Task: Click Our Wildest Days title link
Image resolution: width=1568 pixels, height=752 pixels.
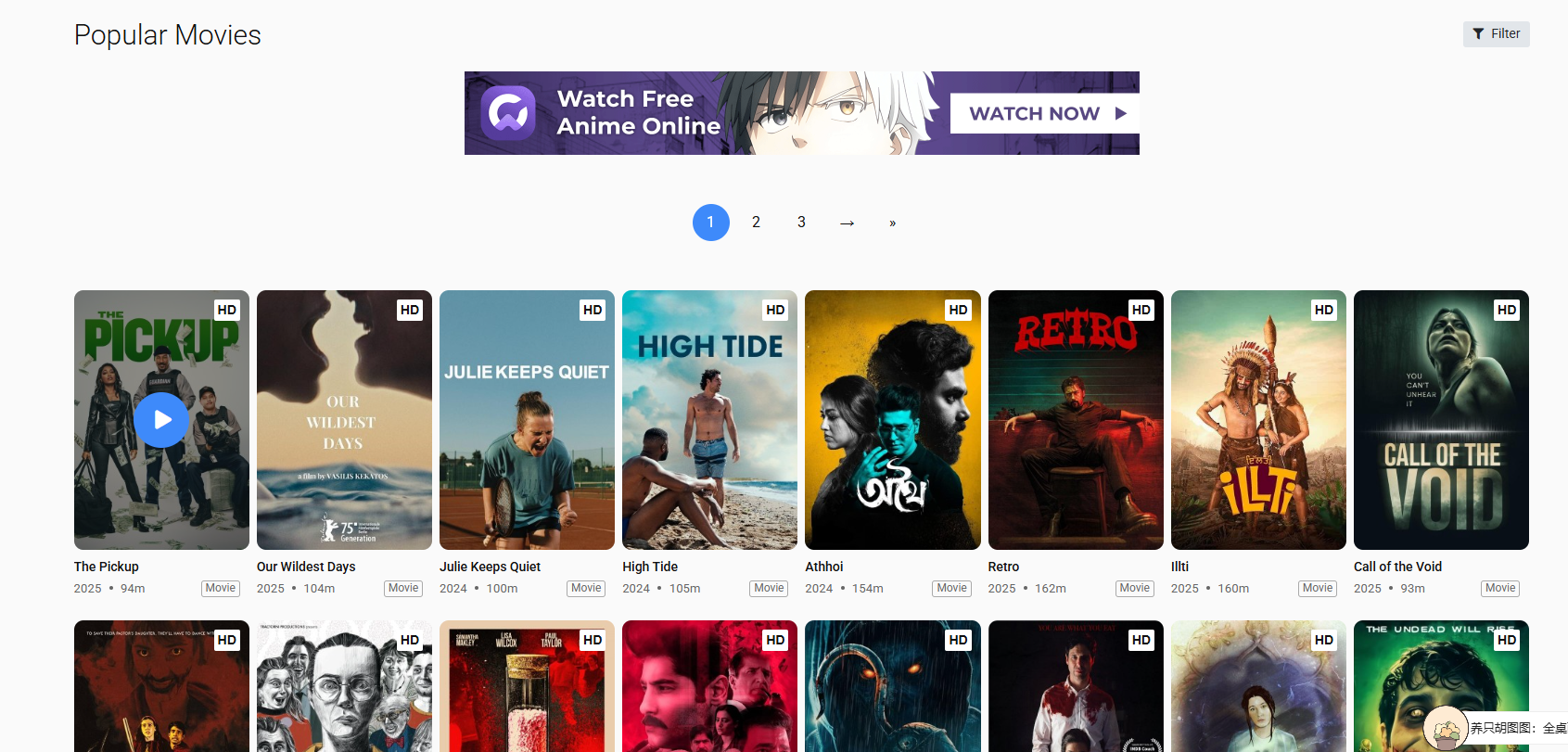Action: pos(306,567)
